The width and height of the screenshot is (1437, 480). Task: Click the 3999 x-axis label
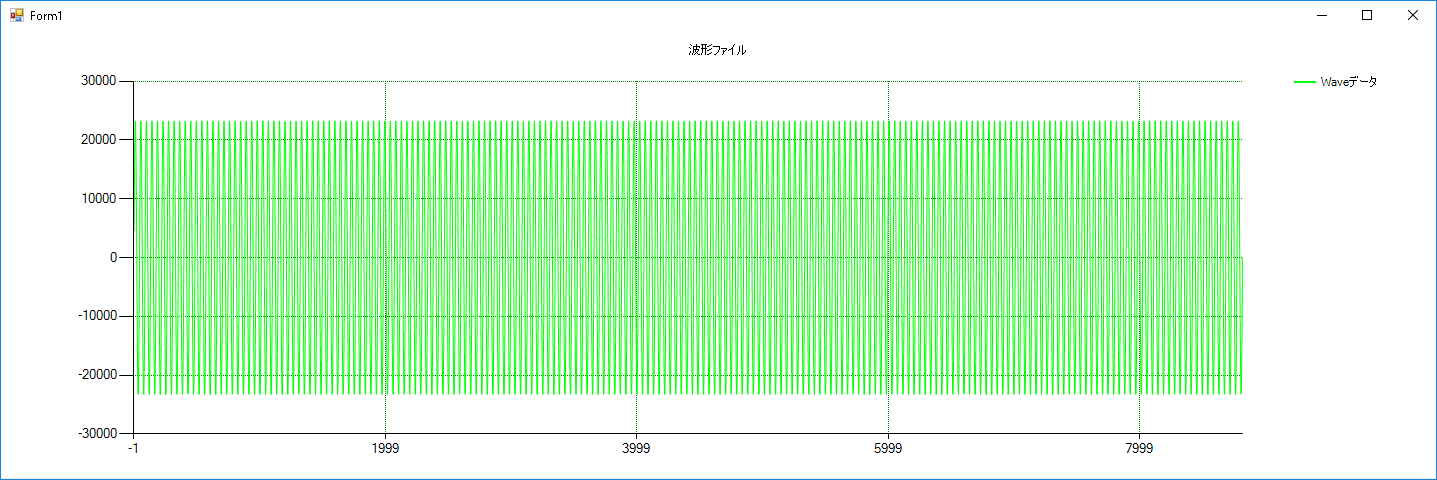(x=636, y=449)
